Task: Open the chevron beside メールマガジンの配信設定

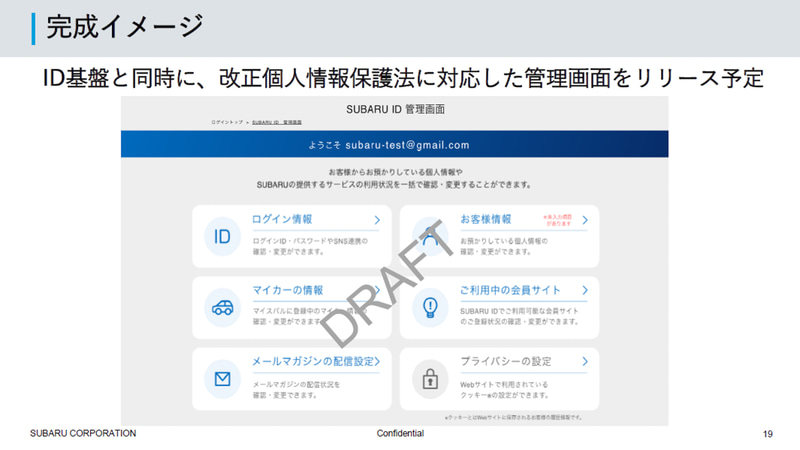Action: [x=377, y=361]
